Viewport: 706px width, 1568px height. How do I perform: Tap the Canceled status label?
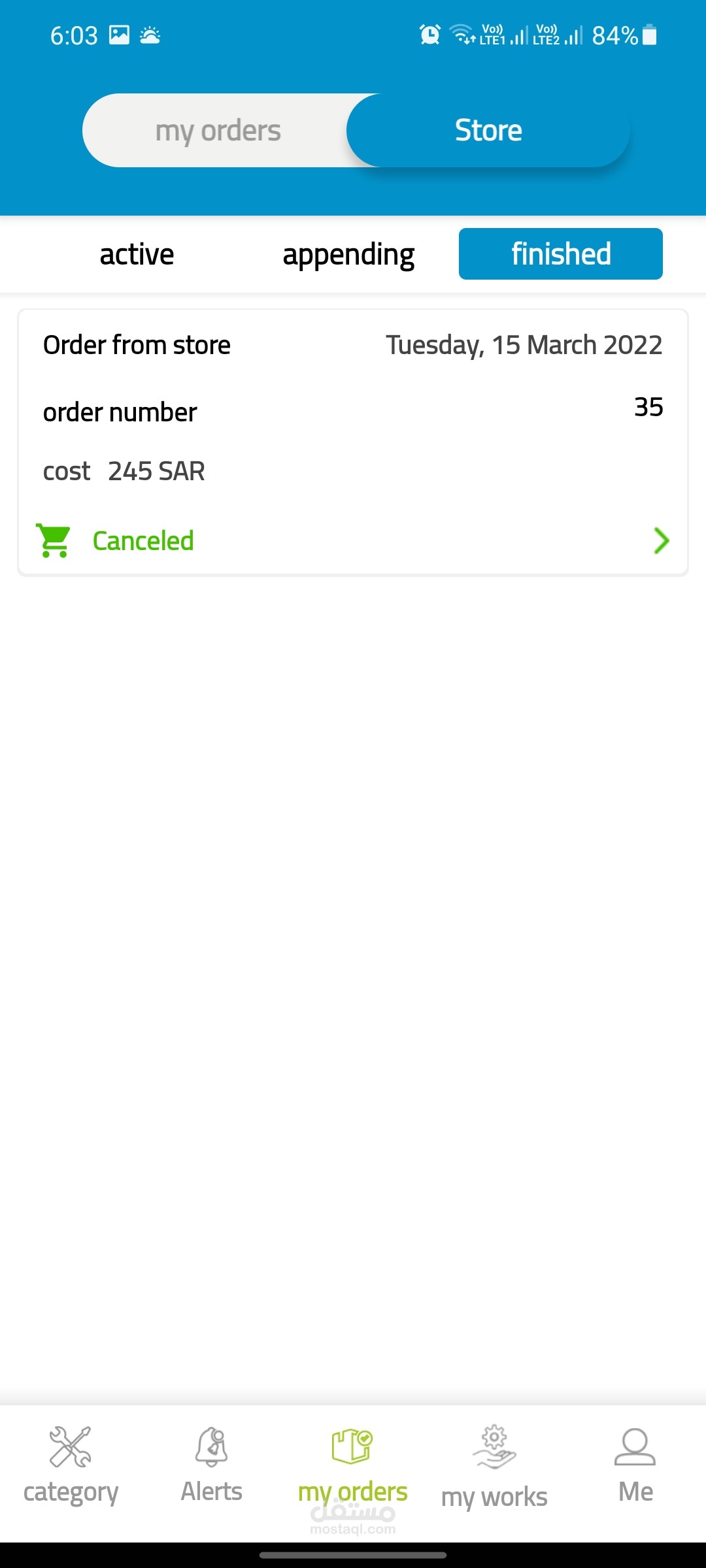pyautogui.click(x=143, y=541)
